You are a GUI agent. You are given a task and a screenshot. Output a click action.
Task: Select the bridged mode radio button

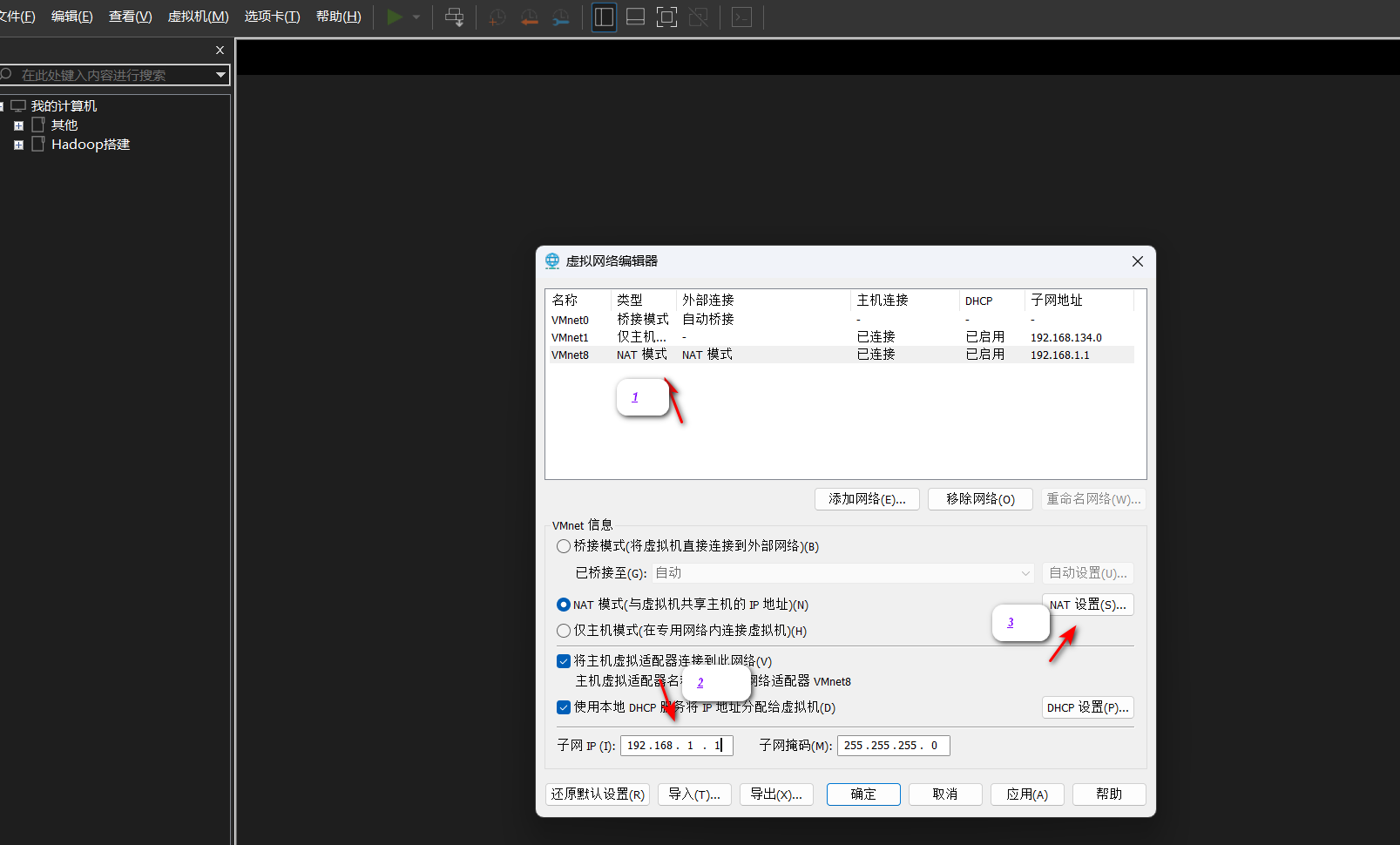[564, 546]
